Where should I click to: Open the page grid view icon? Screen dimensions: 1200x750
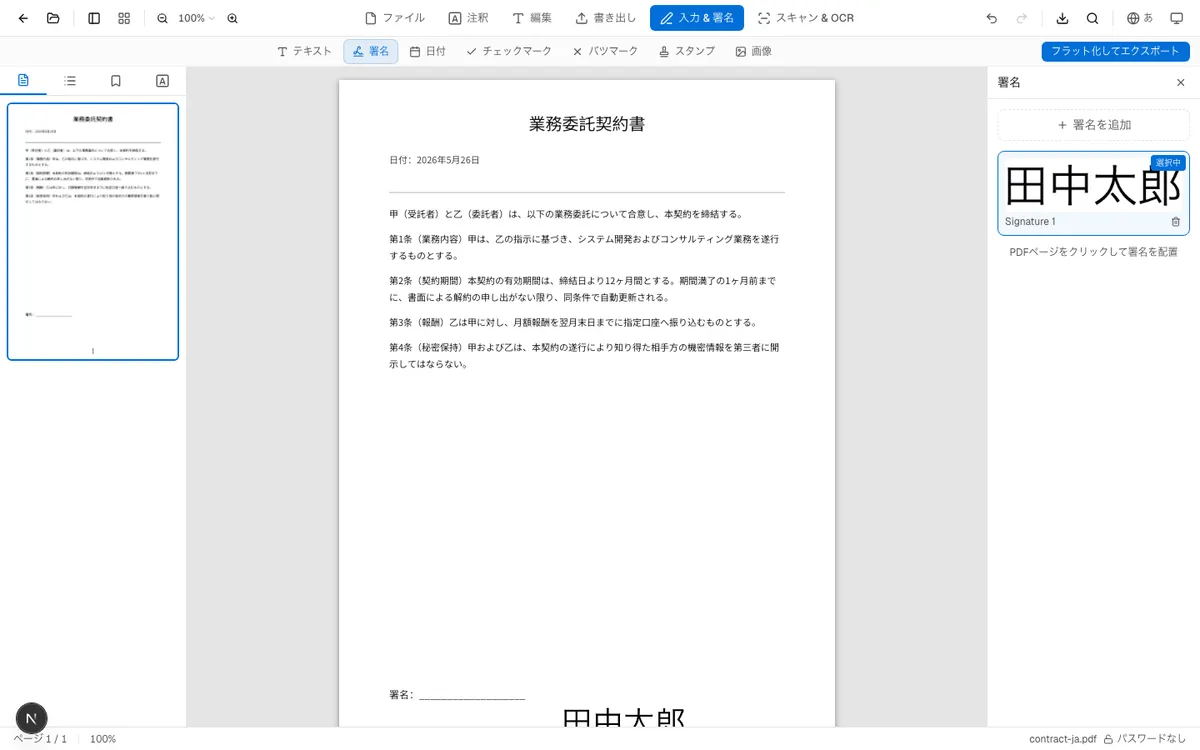(x=124, y=18)
